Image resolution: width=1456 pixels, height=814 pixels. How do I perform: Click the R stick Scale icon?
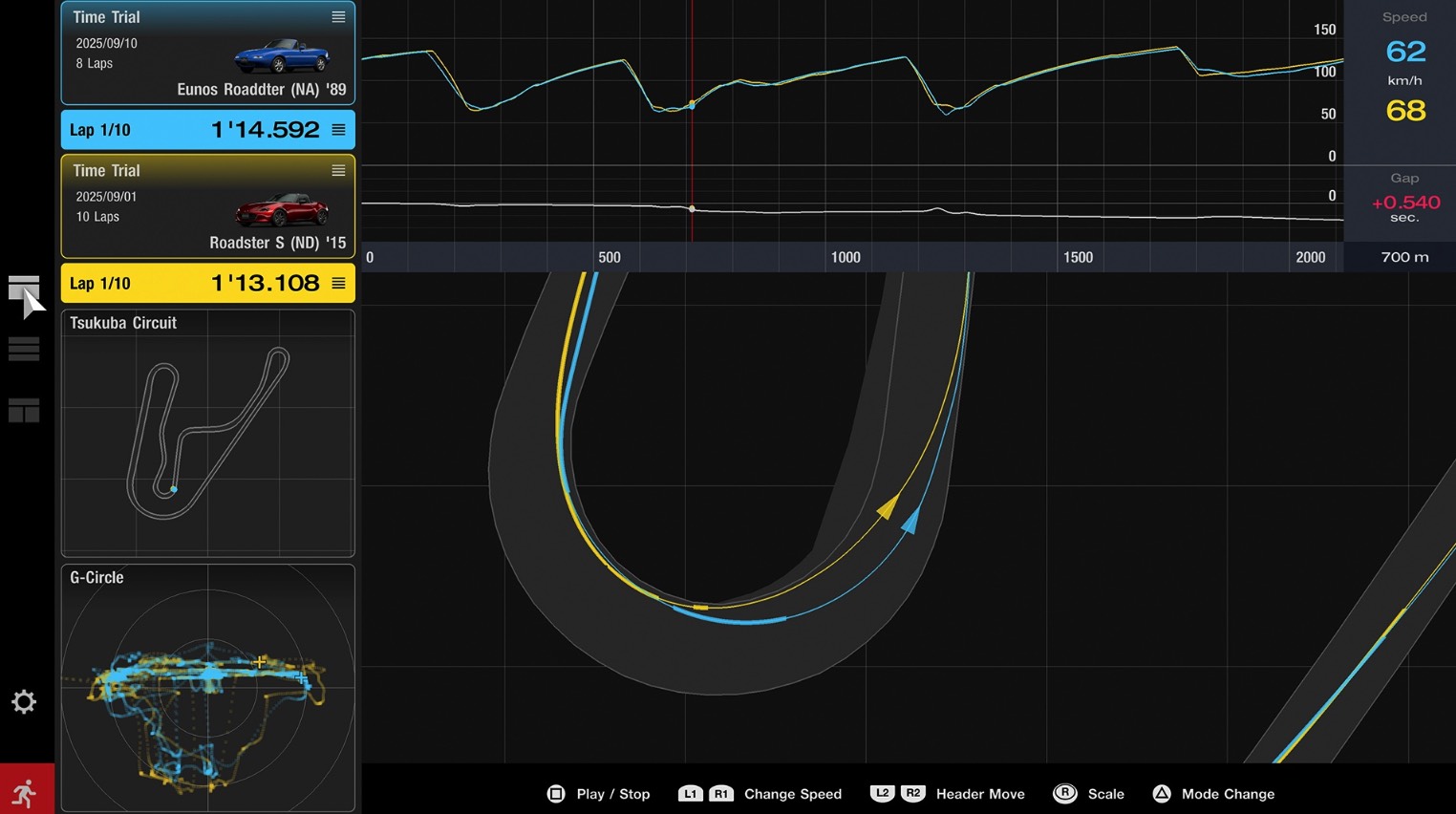point(1064,794)
